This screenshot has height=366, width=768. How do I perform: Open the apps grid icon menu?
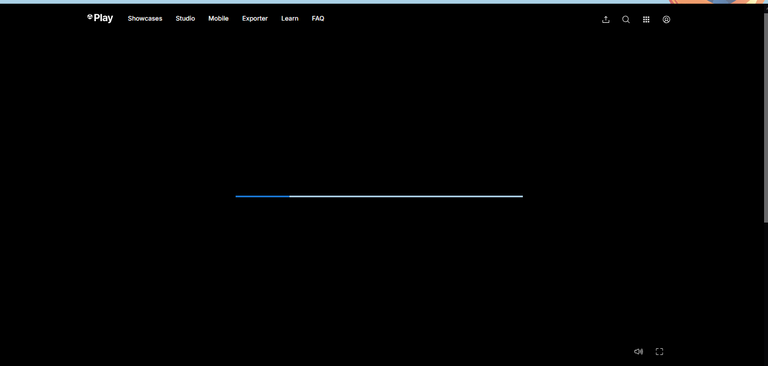[x=646, y=20]
